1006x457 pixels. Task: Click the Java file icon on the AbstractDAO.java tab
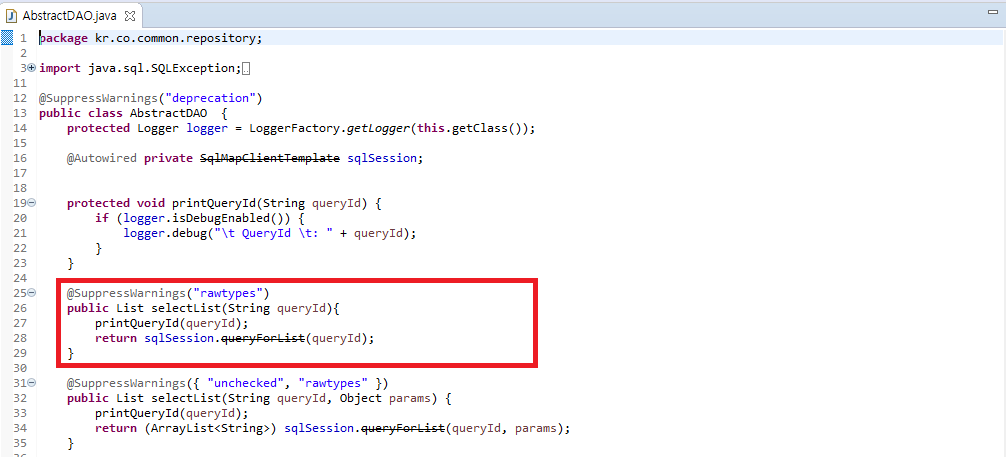pyautogui.click(x=11, y=15)
